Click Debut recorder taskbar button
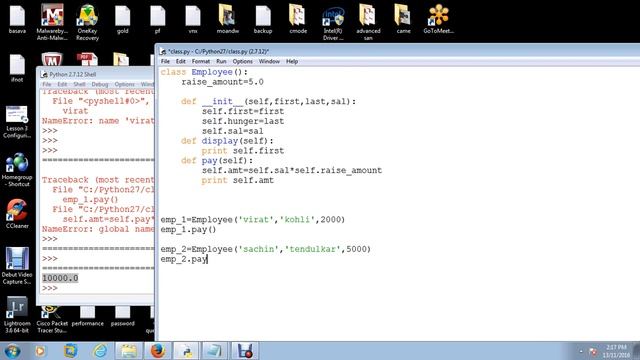The width and height of the screenshot is (640, 360). (x=245, y=351)
